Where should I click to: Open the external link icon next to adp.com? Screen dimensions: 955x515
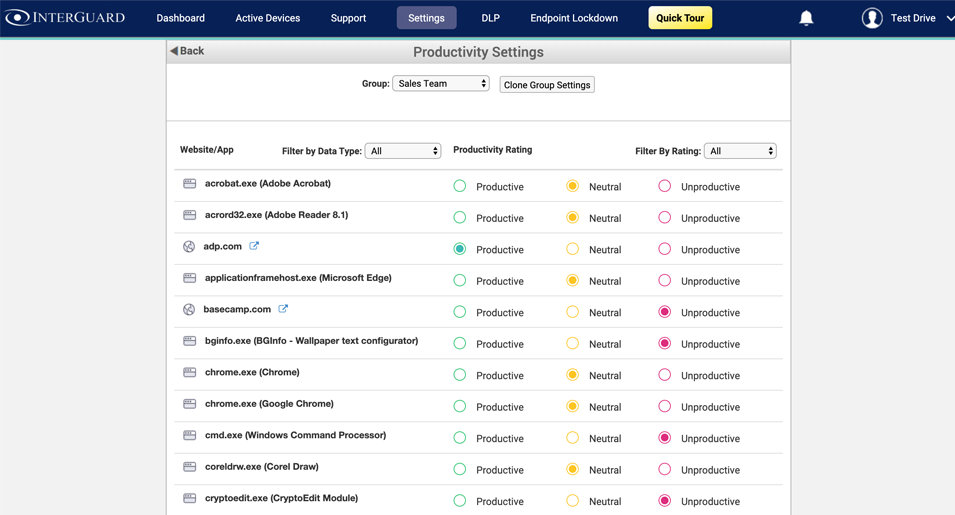(254, 246)
